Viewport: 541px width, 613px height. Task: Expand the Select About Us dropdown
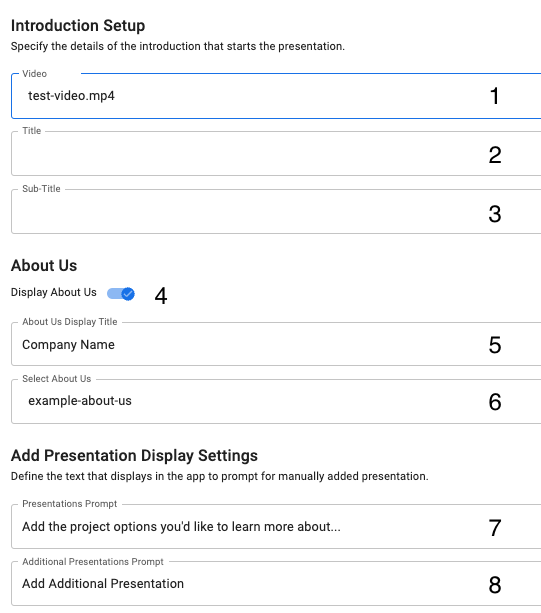coord(276,401)
